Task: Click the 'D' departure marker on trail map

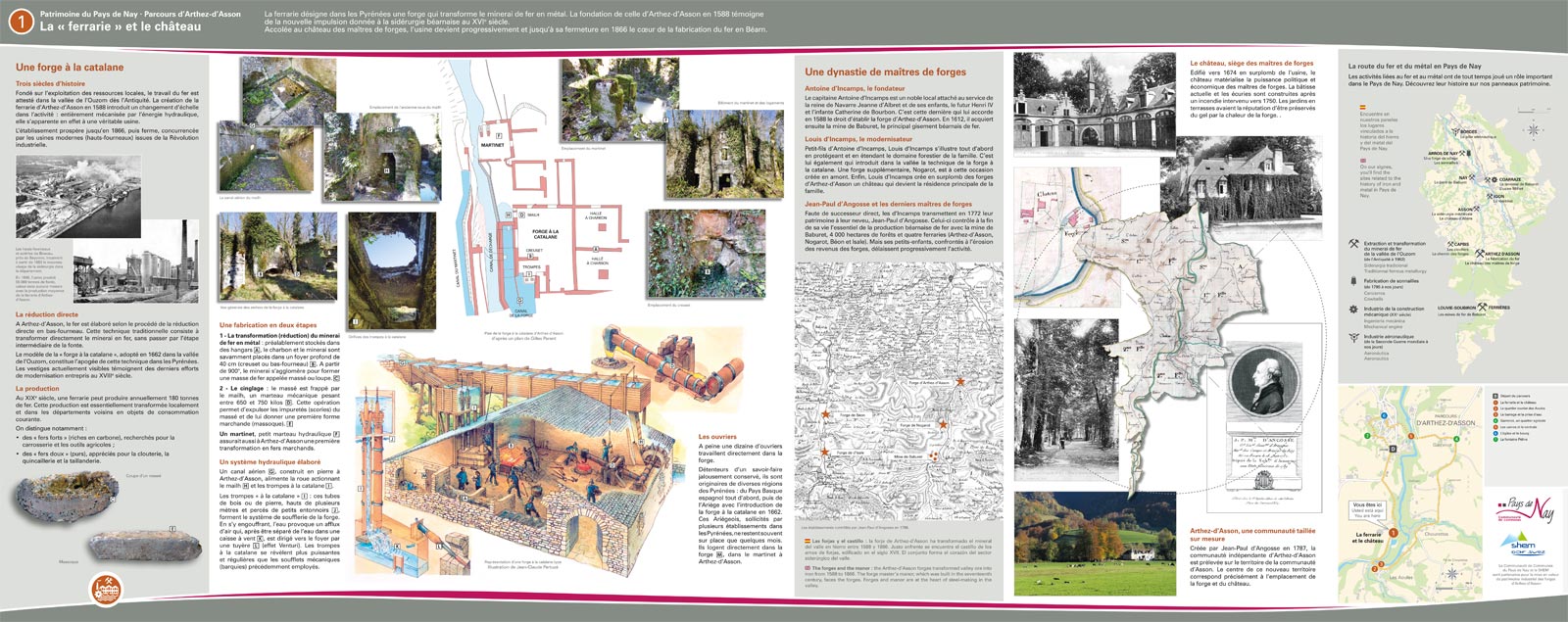Action: coord(1394,449)
